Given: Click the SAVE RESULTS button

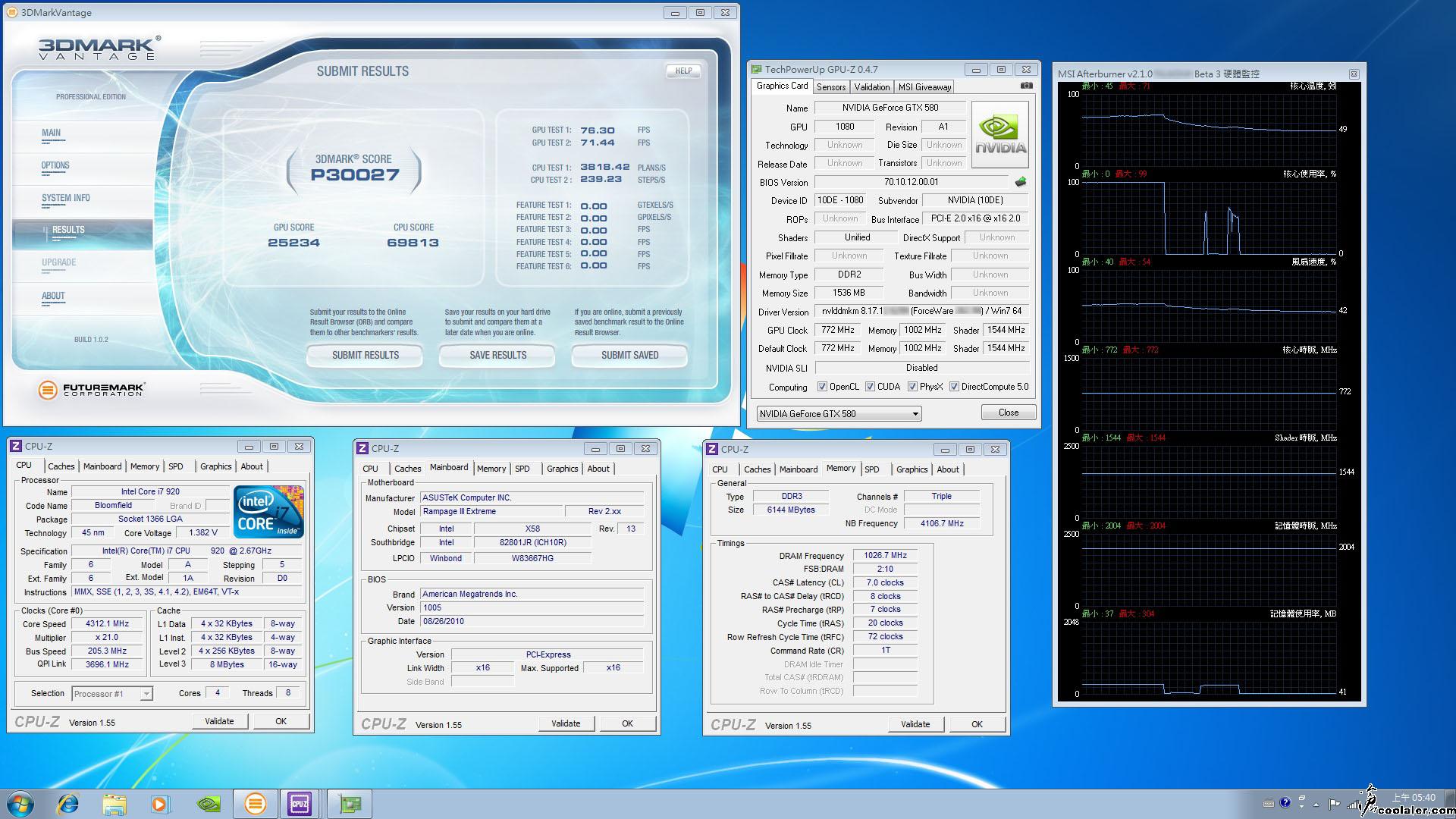Looking at the screenshot, I should click(x=497, y=355).
